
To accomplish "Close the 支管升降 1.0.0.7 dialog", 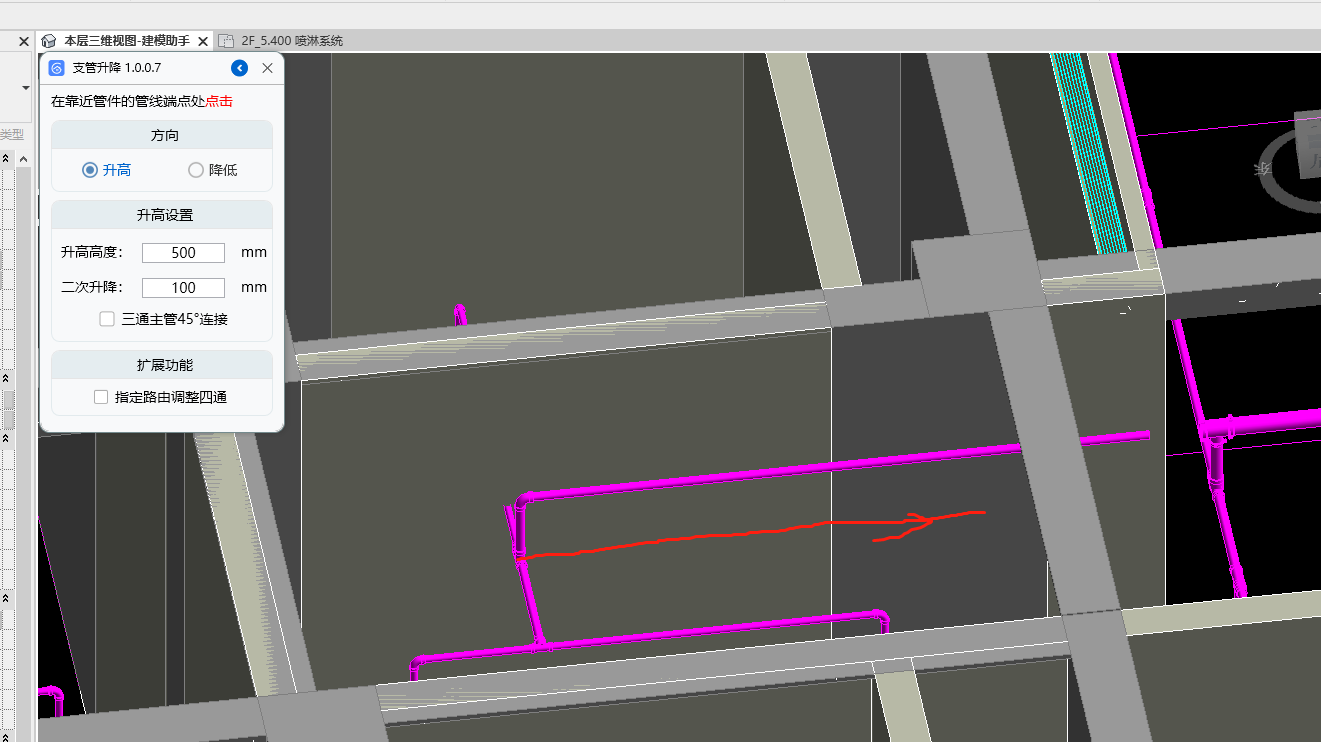I will [267, 68].
